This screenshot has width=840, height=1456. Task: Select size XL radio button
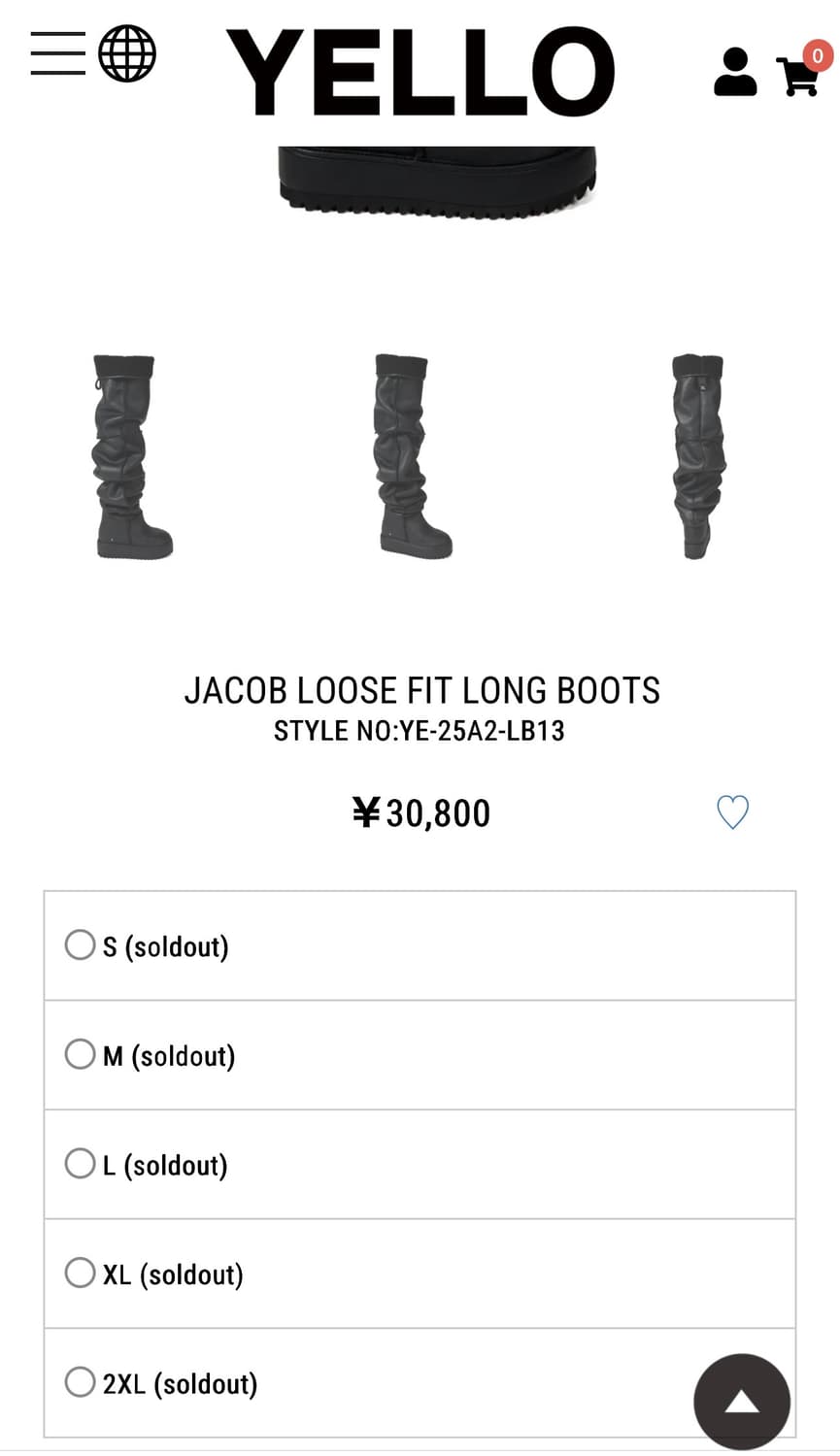80,1273
